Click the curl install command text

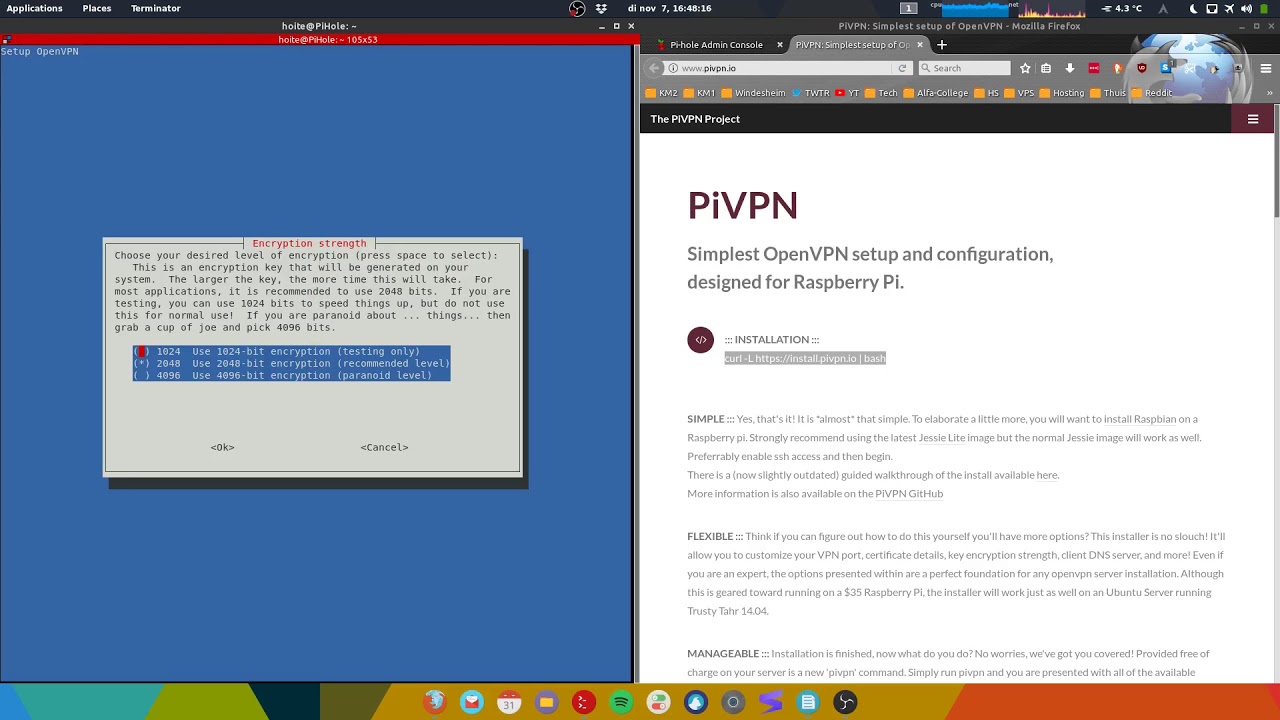[x=805, y=358]
